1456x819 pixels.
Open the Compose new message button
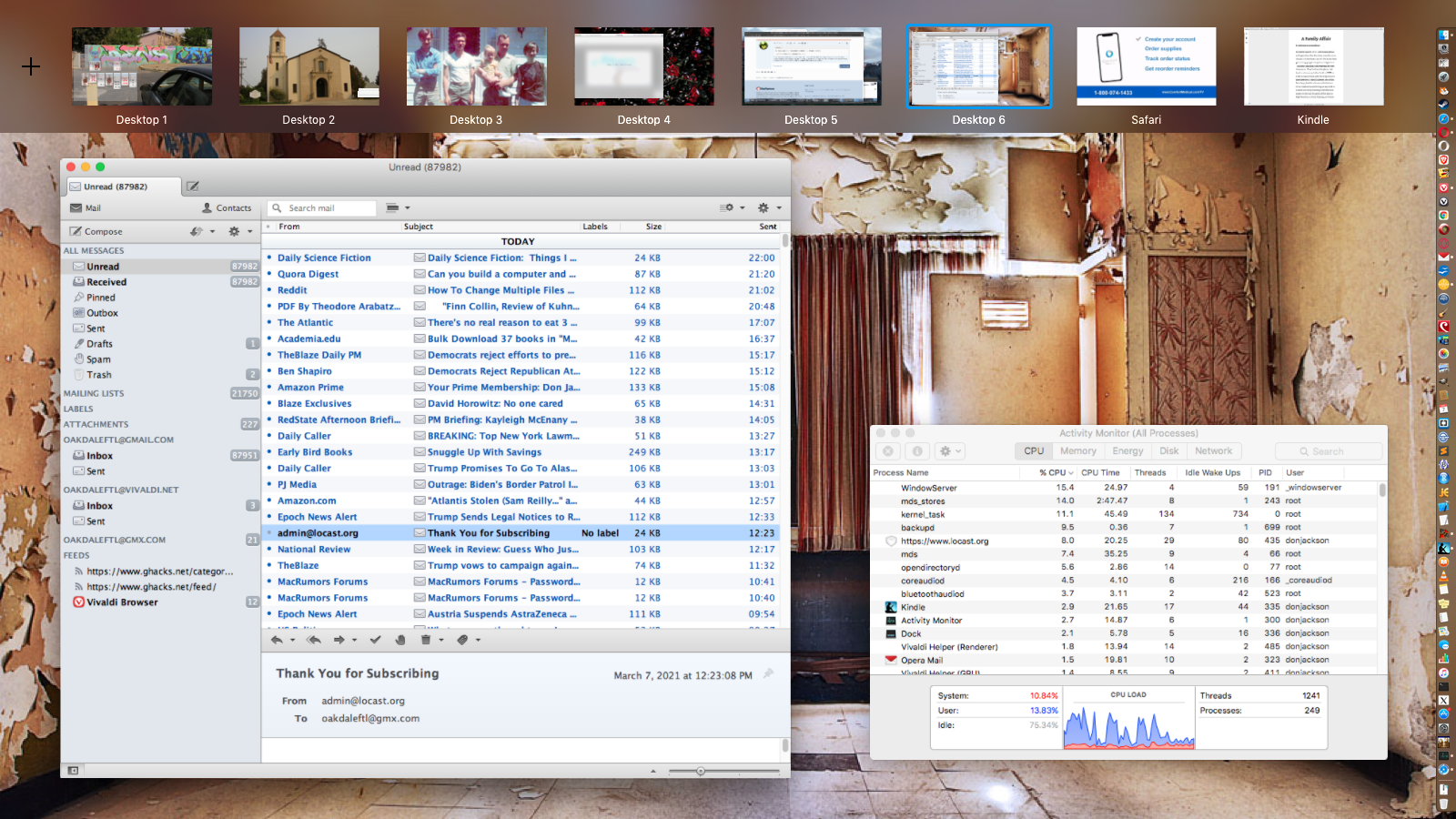(x=96, y=231)
